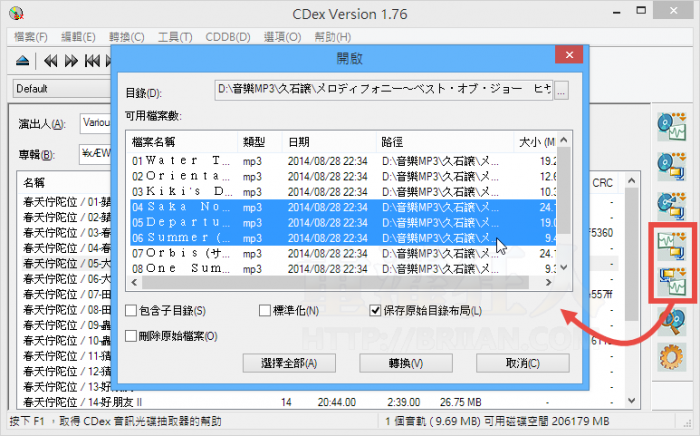Image resolution: width=700 pixels, height=436 pixels.
Task: Click the CDDB album lookup magnifier icon
Action: 672,321
